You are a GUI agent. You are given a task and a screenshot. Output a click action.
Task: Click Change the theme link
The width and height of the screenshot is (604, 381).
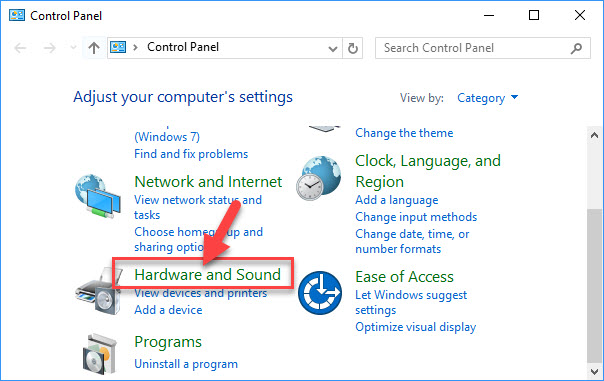click(x=404, y=133)
